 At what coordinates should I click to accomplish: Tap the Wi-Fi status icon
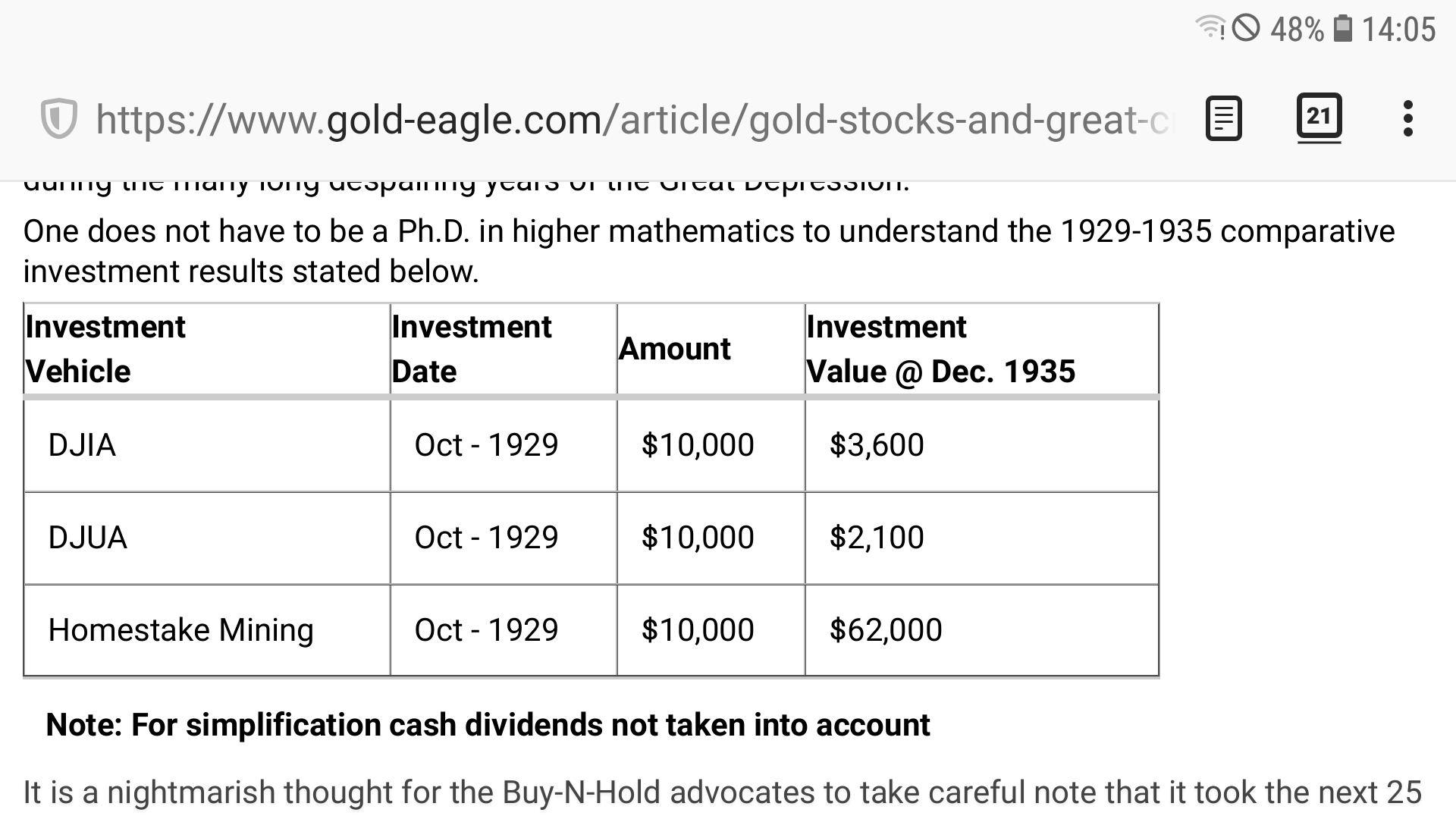(x=1210, y=29)
